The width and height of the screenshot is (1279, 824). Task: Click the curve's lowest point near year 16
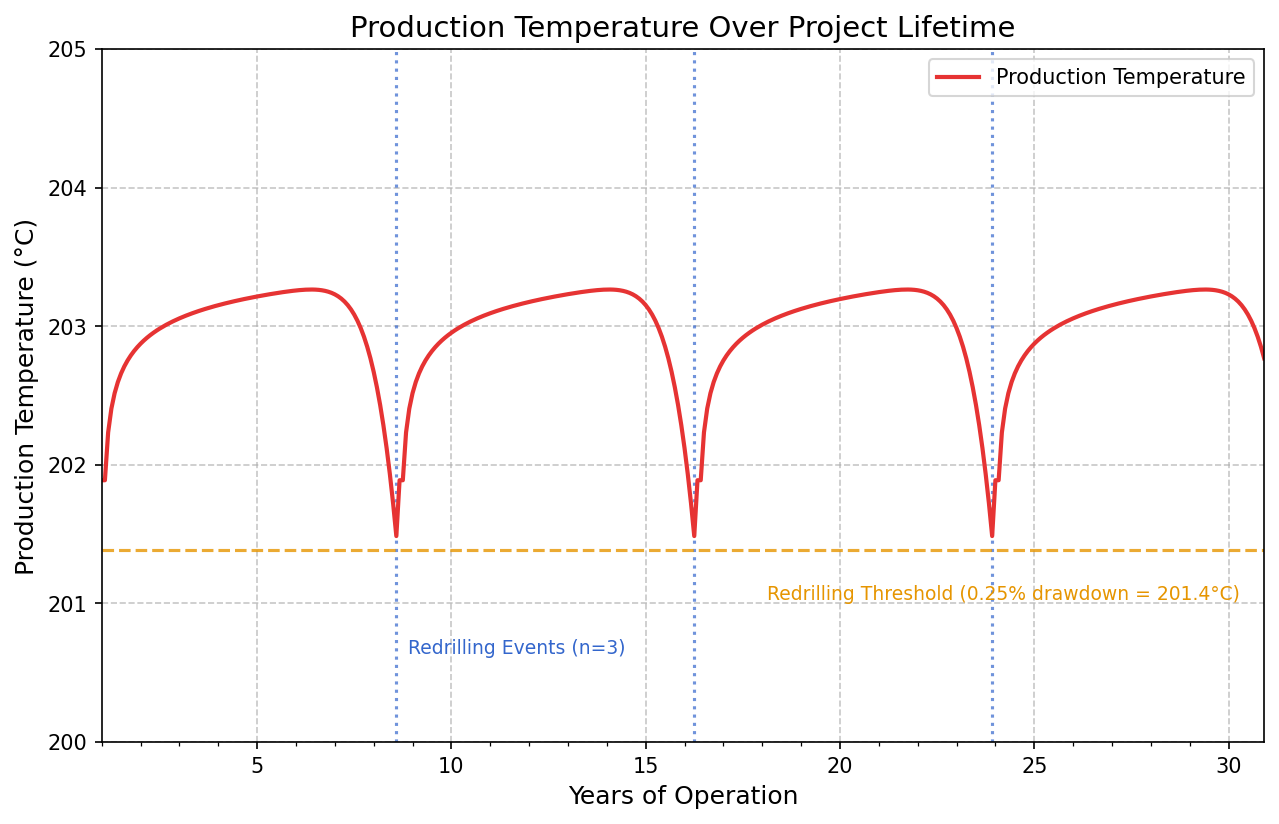(x=694, y=536)
